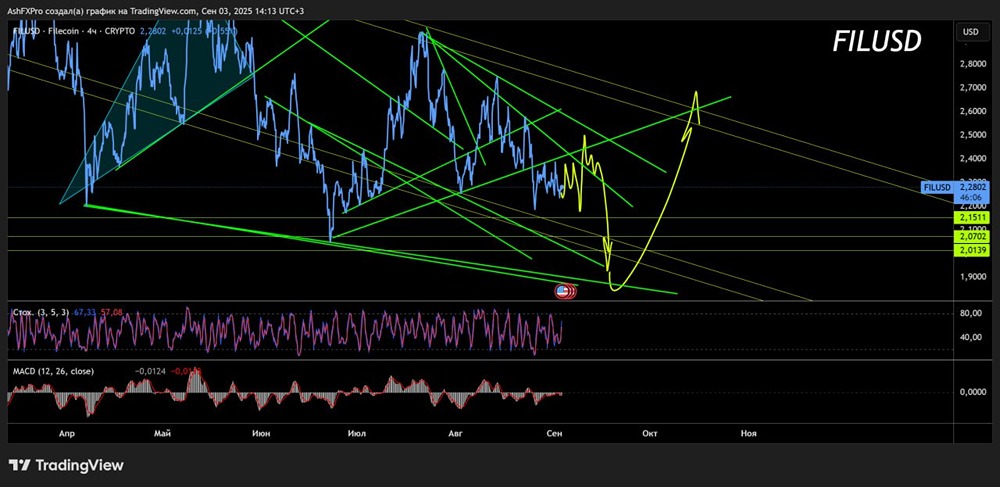The image size is (1000, 487).
Task: Click the large white FILUSD title text
Action: click(x=877, y=41)
